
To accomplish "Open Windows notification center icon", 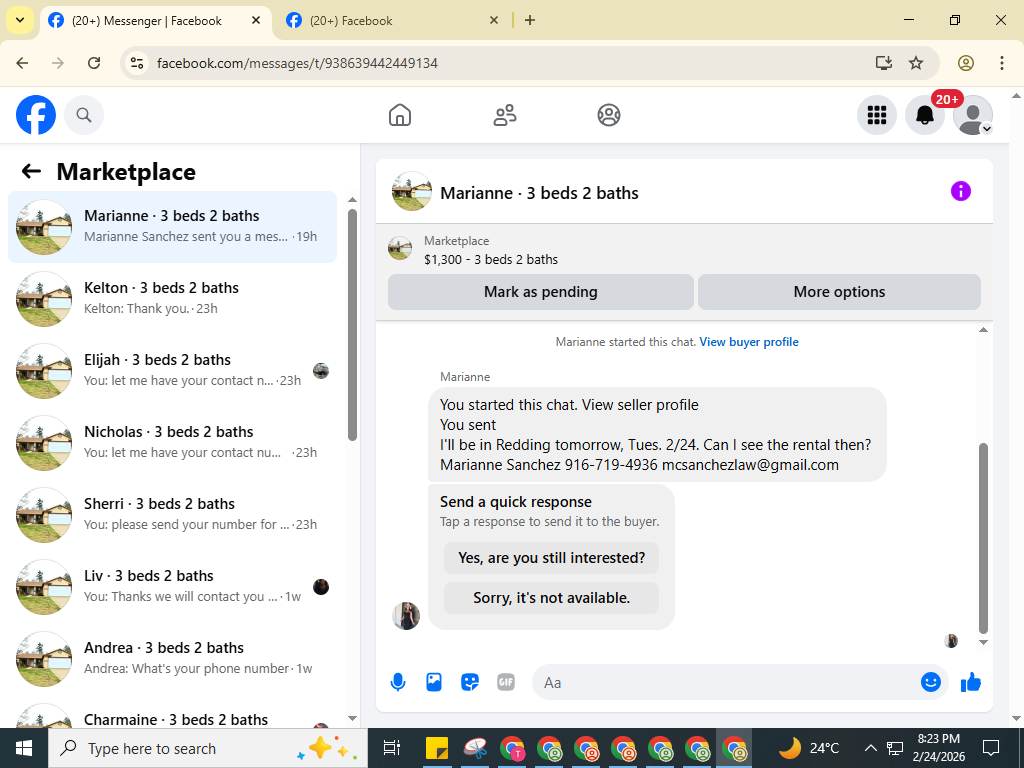I will coord(991,748).
